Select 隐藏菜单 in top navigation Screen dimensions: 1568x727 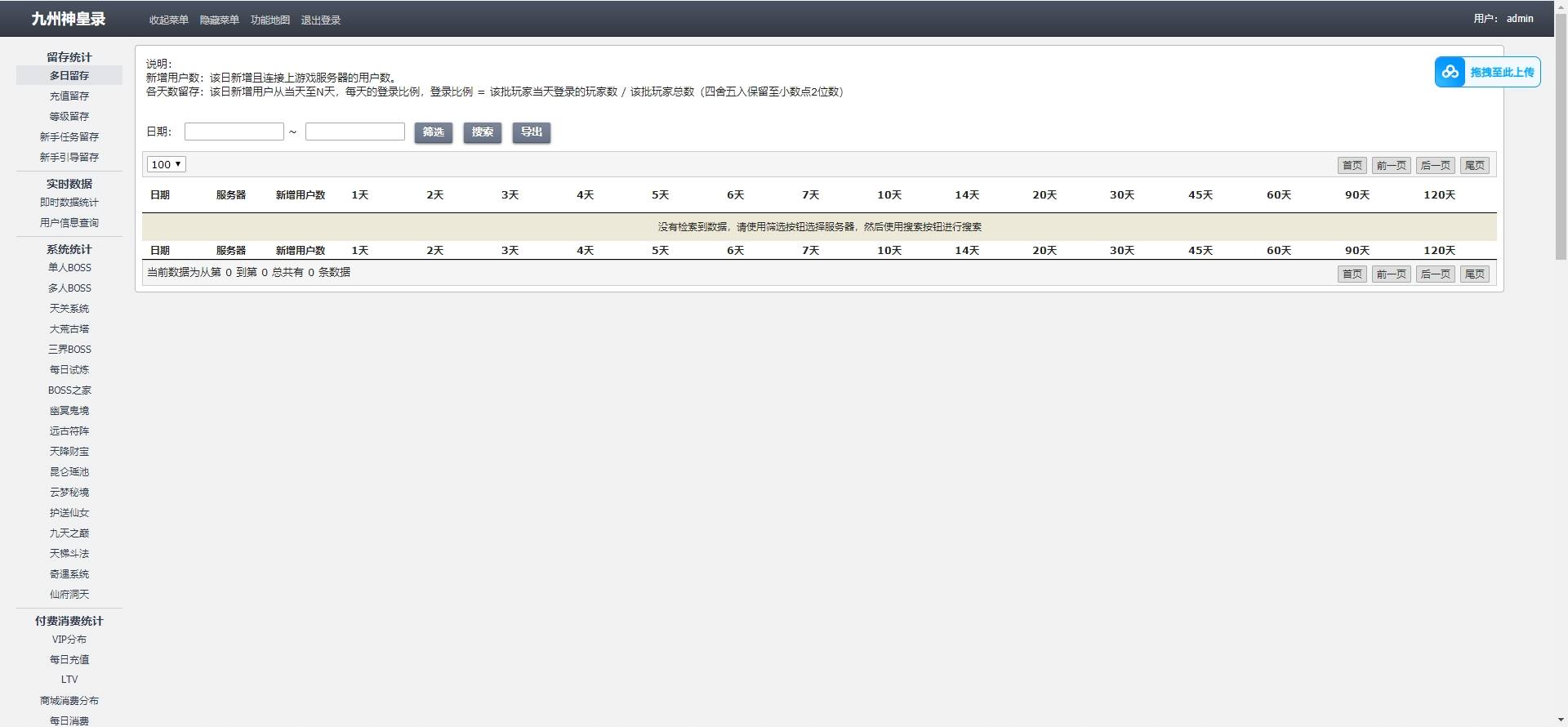(219, 20)
